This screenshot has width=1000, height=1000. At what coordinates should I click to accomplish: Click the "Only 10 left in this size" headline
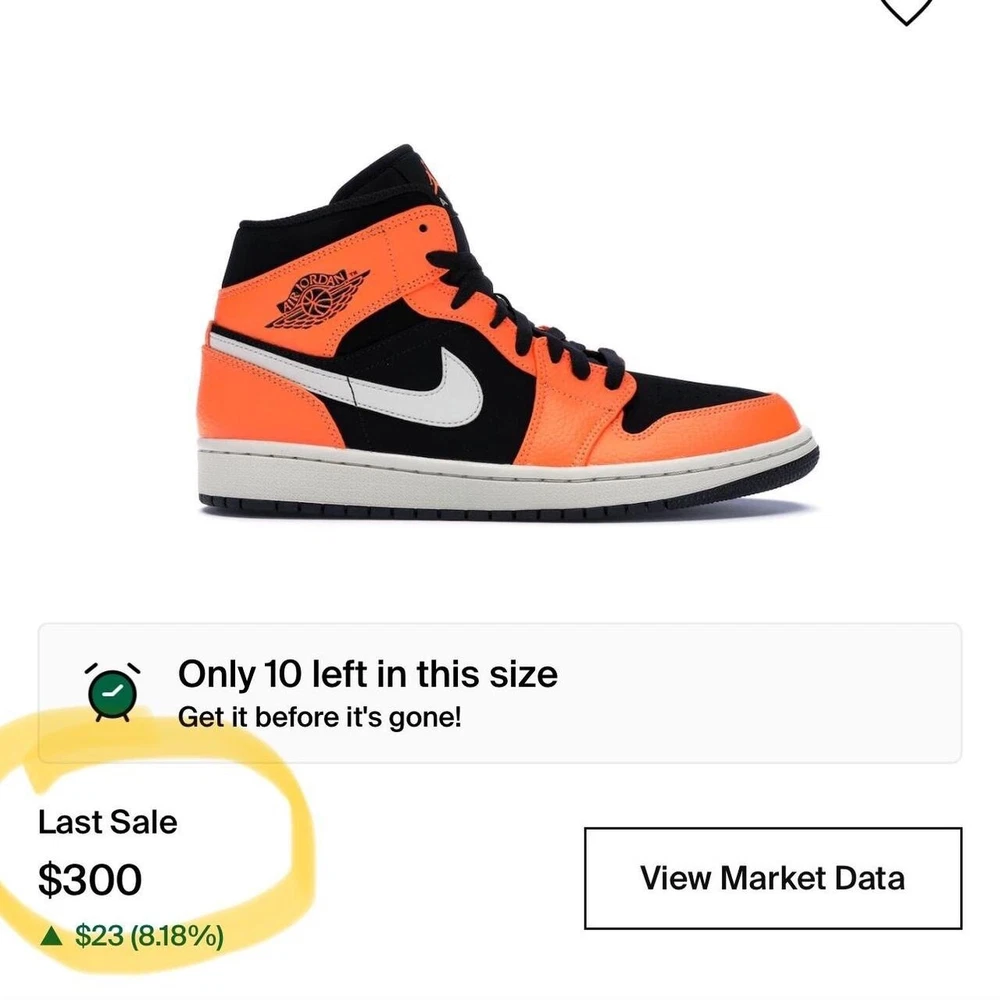click(x=367, y=674)
